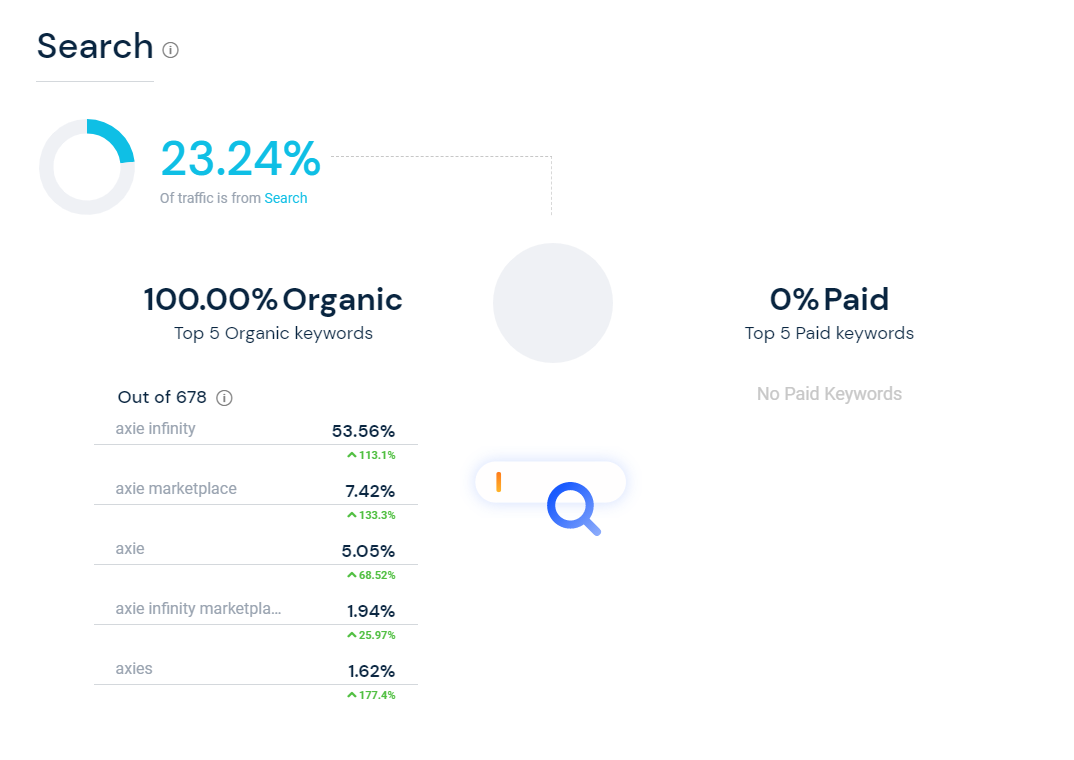Click the 25.97% growth indicator

(x=371, y=635)
